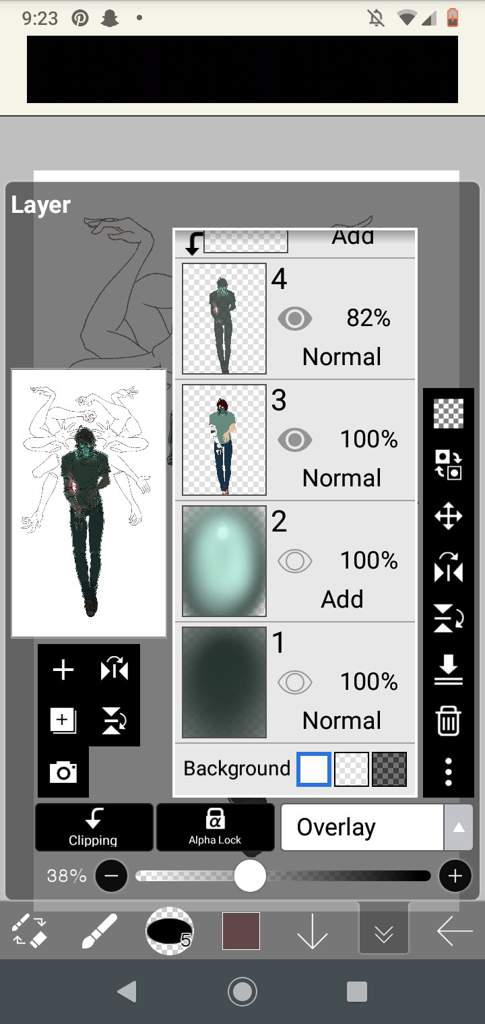Collapse the layer panel with double chevron
This screenshot has height=1024, width=485.
(384, 931)
